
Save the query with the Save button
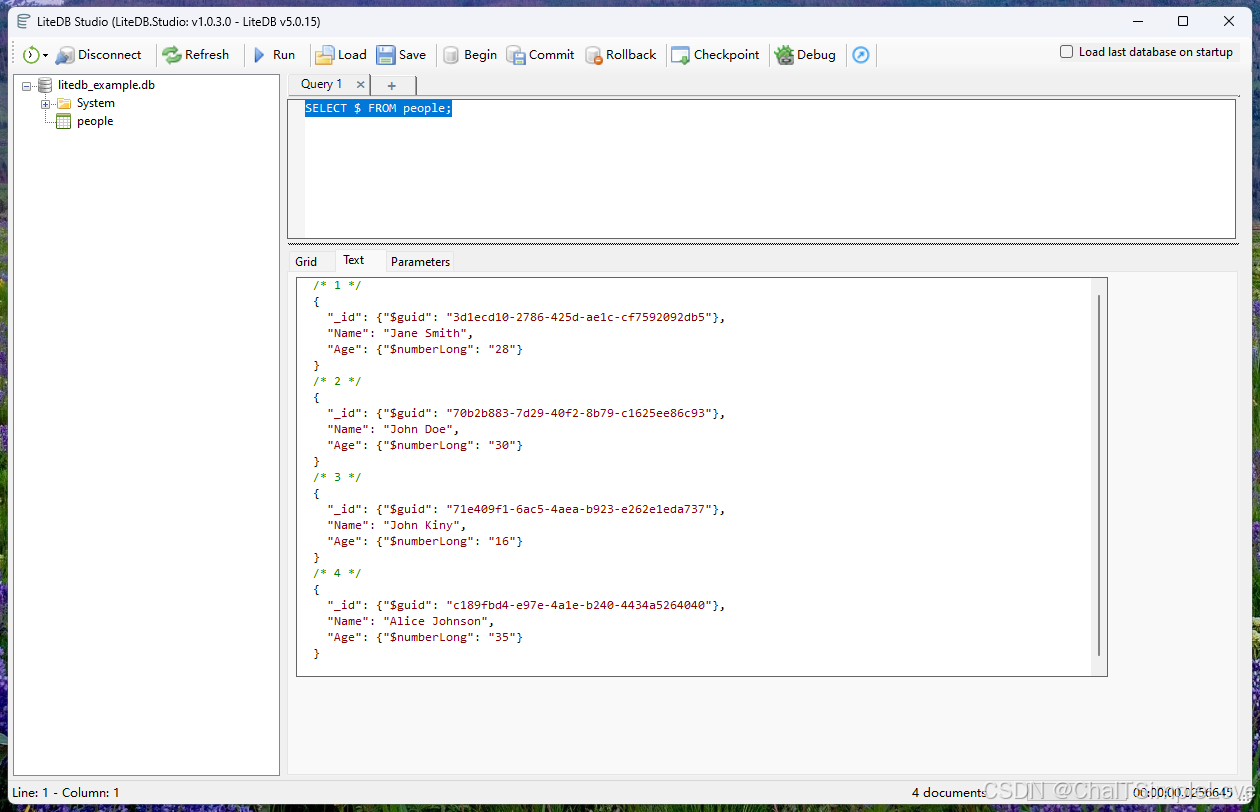tap(401, 55)
